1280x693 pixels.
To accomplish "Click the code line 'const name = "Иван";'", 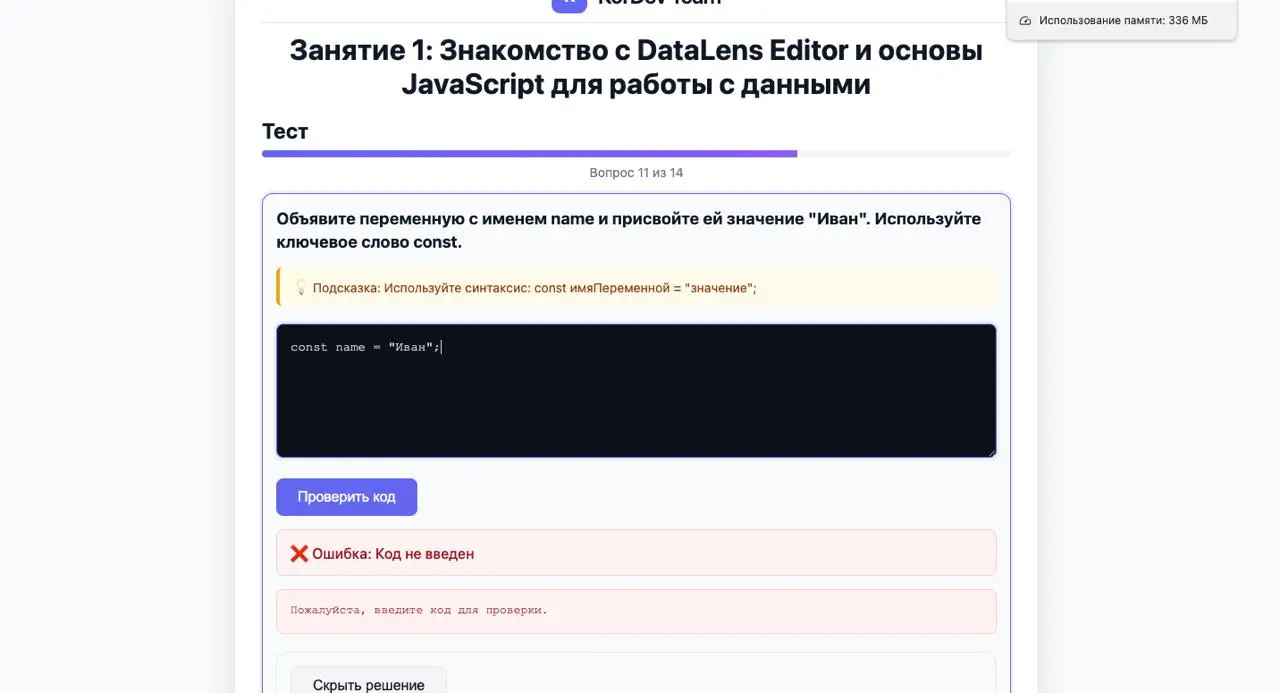I will tap(365, 347).
